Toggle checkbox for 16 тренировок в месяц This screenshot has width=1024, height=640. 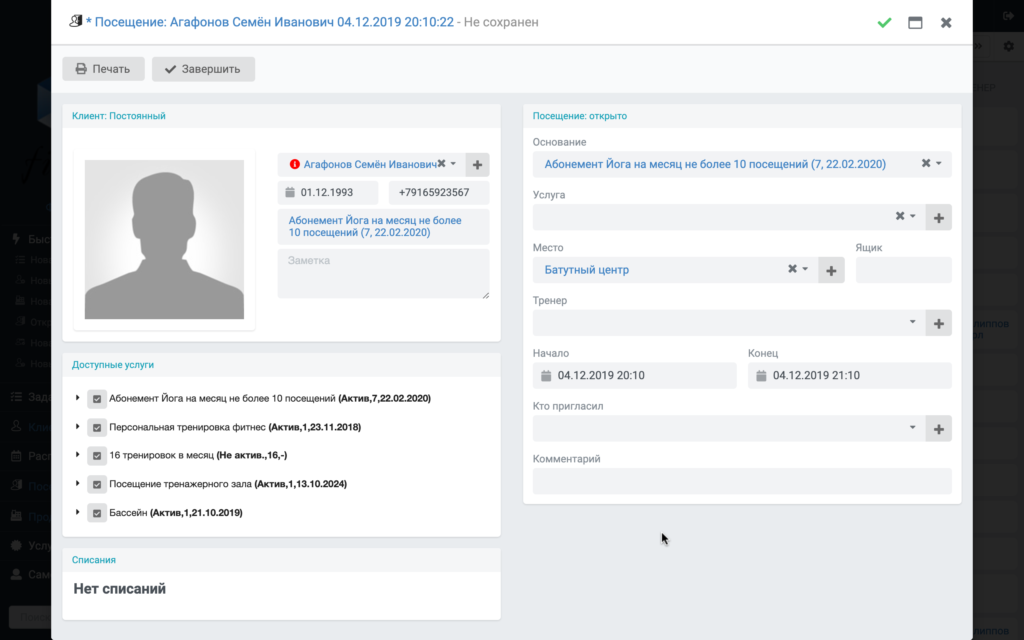(x=97, y=456)
